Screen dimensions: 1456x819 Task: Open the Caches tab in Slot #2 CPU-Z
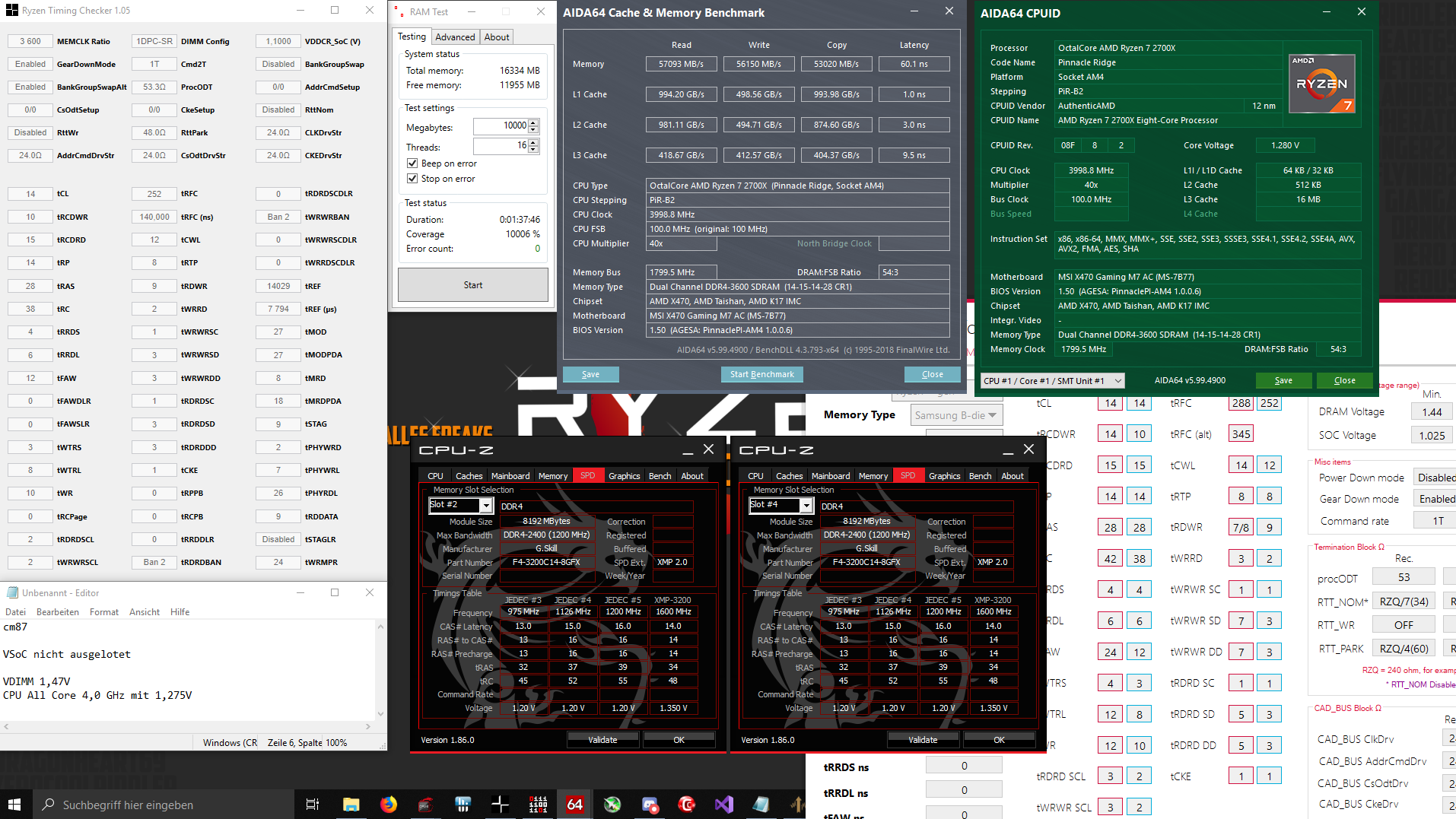click(469, 476)
